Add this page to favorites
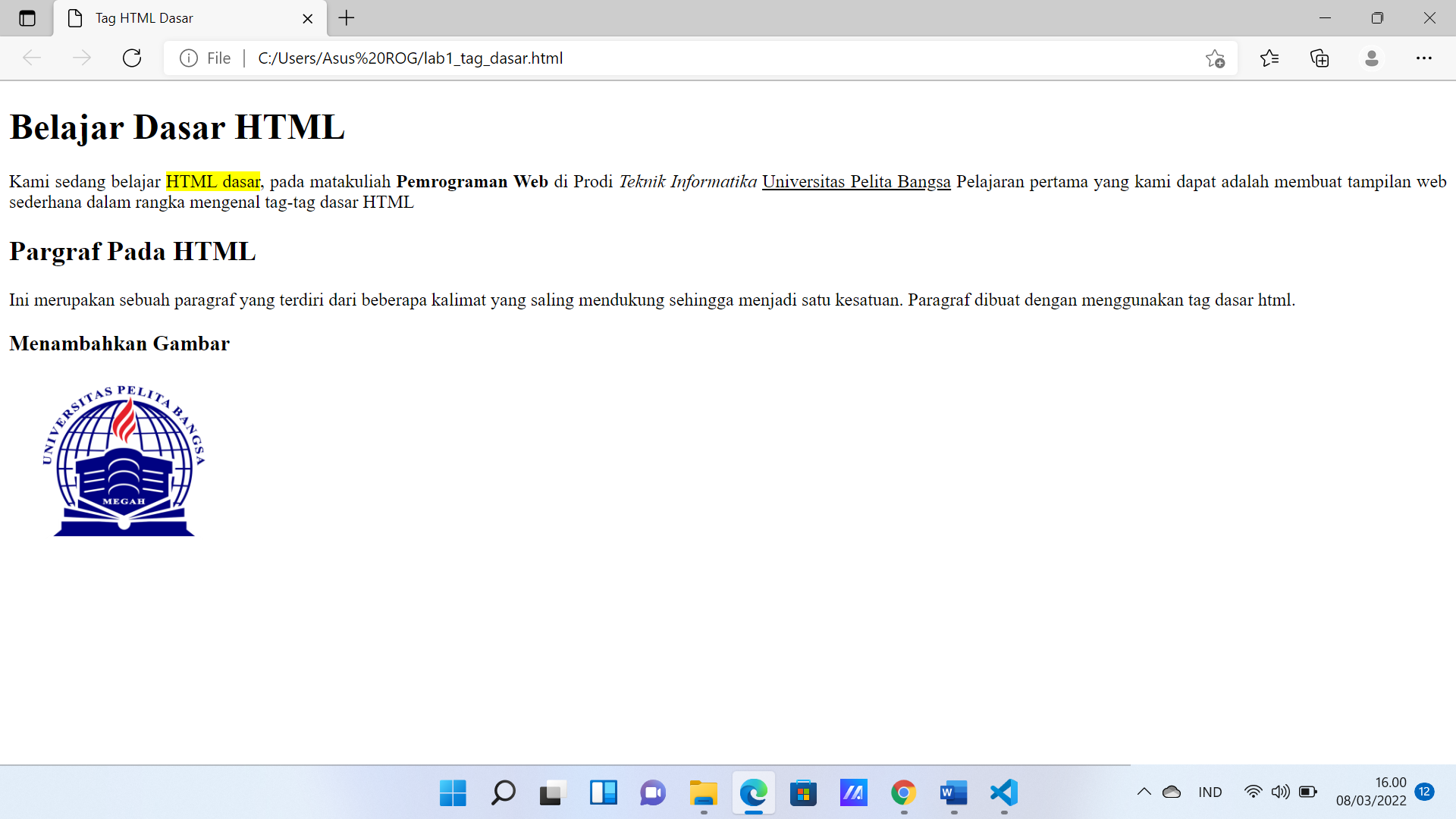This screenshot has height=819, width=1456. [x=1215, y=58]
